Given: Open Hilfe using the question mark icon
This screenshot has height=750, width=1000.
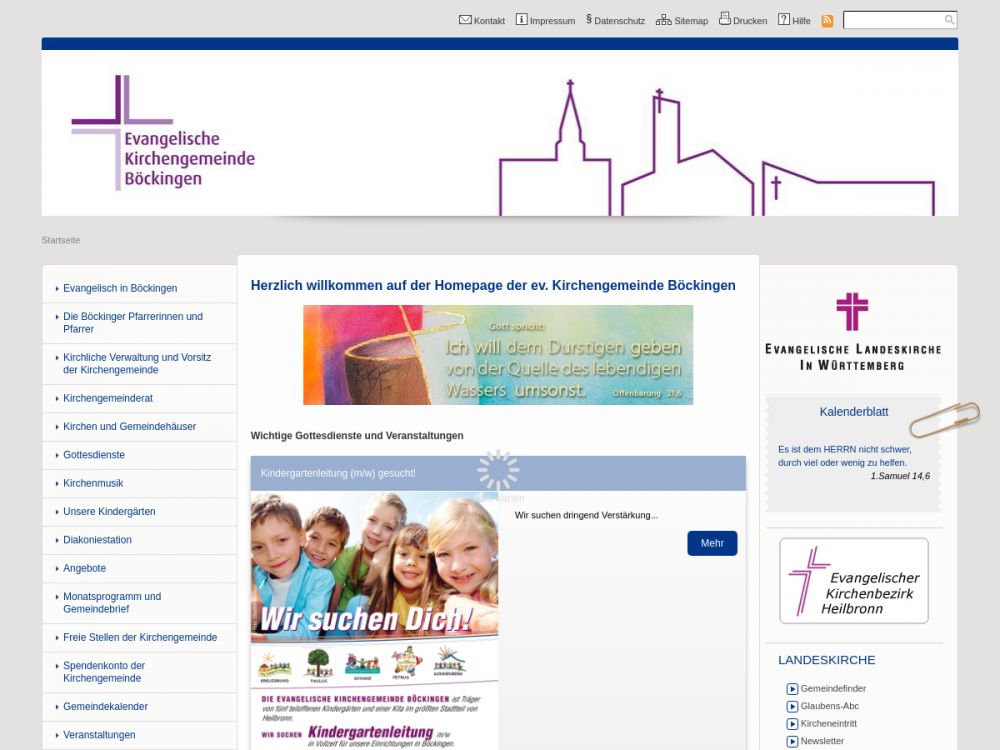Looking at the screenshot, I should (784, 20).
